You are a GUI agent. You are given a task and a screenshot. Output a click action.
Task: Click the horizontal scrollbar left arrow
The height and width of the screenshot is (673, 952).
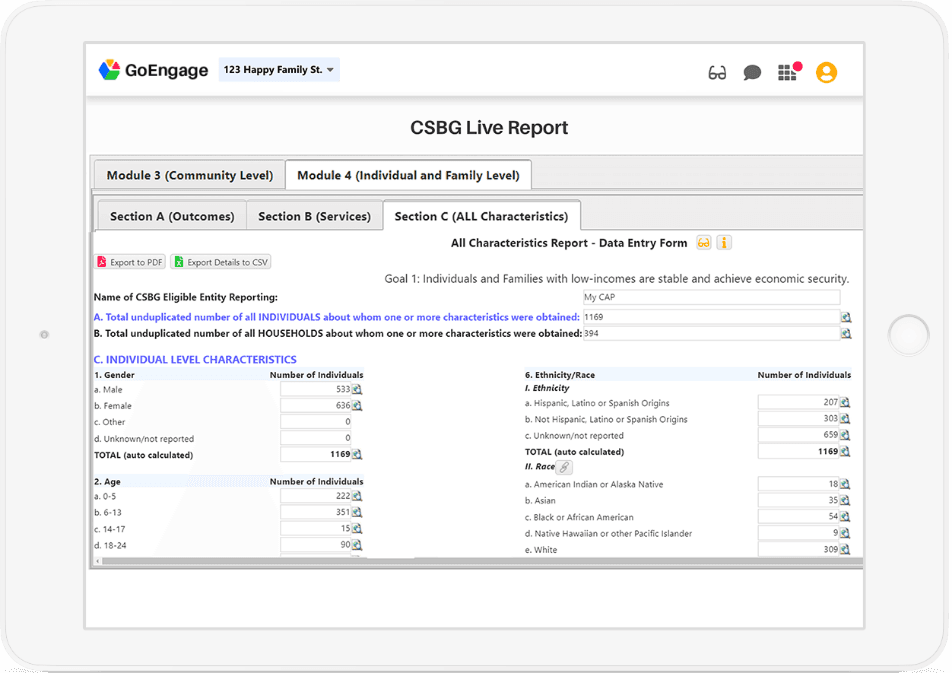pos(98,561)
